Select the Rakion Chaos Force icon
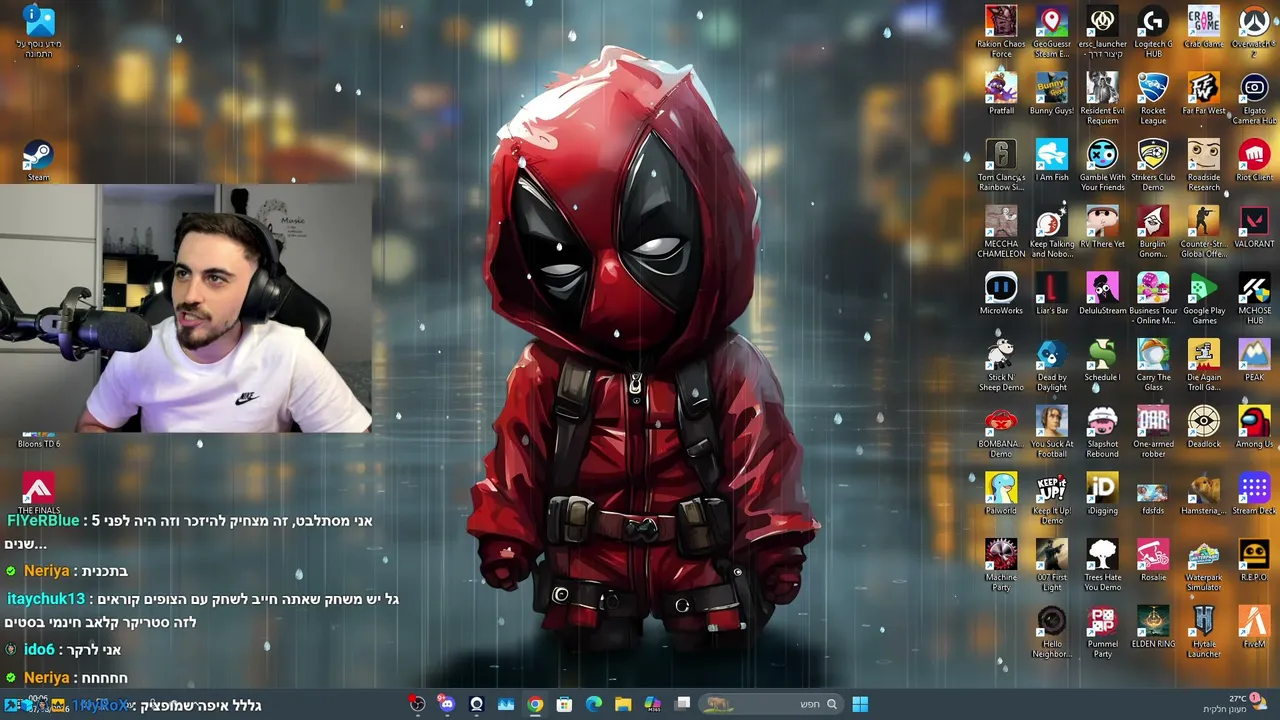The height and width of the screenshot is (720, 1280). click(1001, 32)
